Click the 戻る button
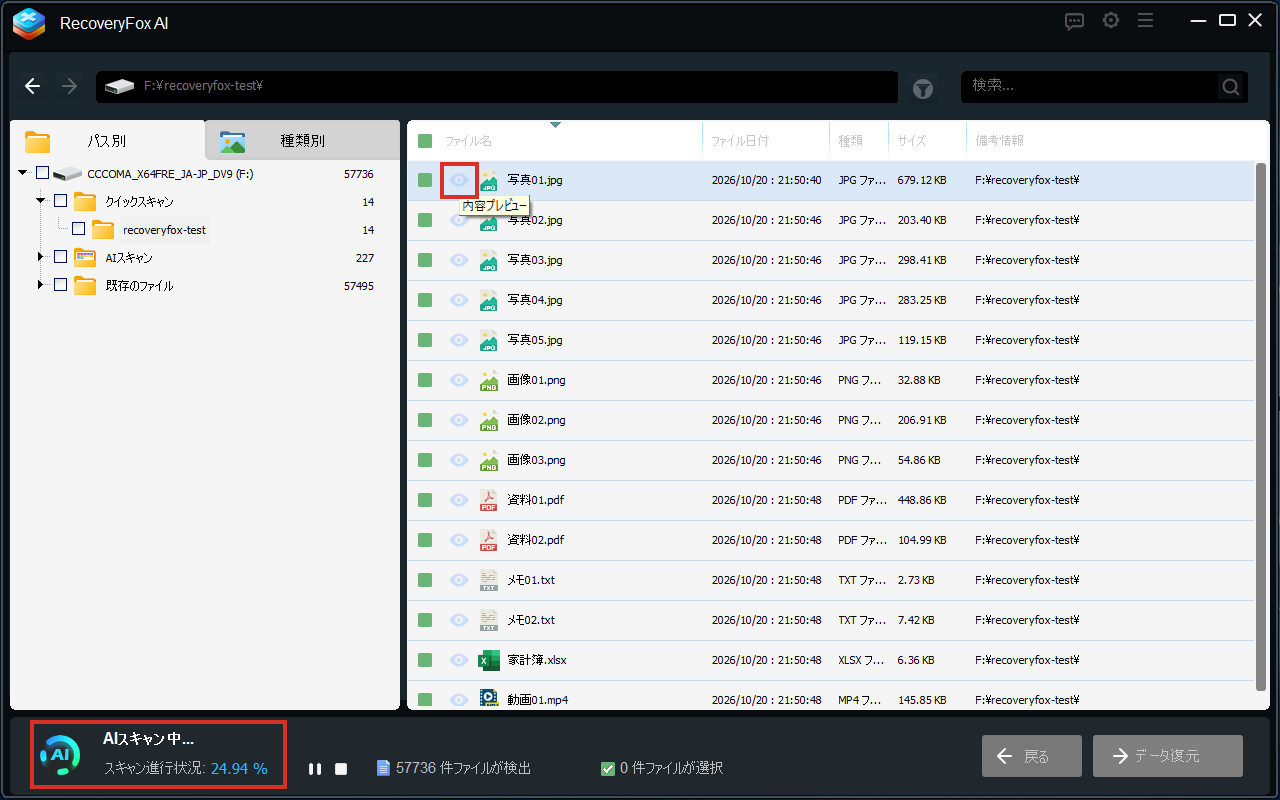This screenshot has height=800, width=1280. click(x=1032, y=756)
